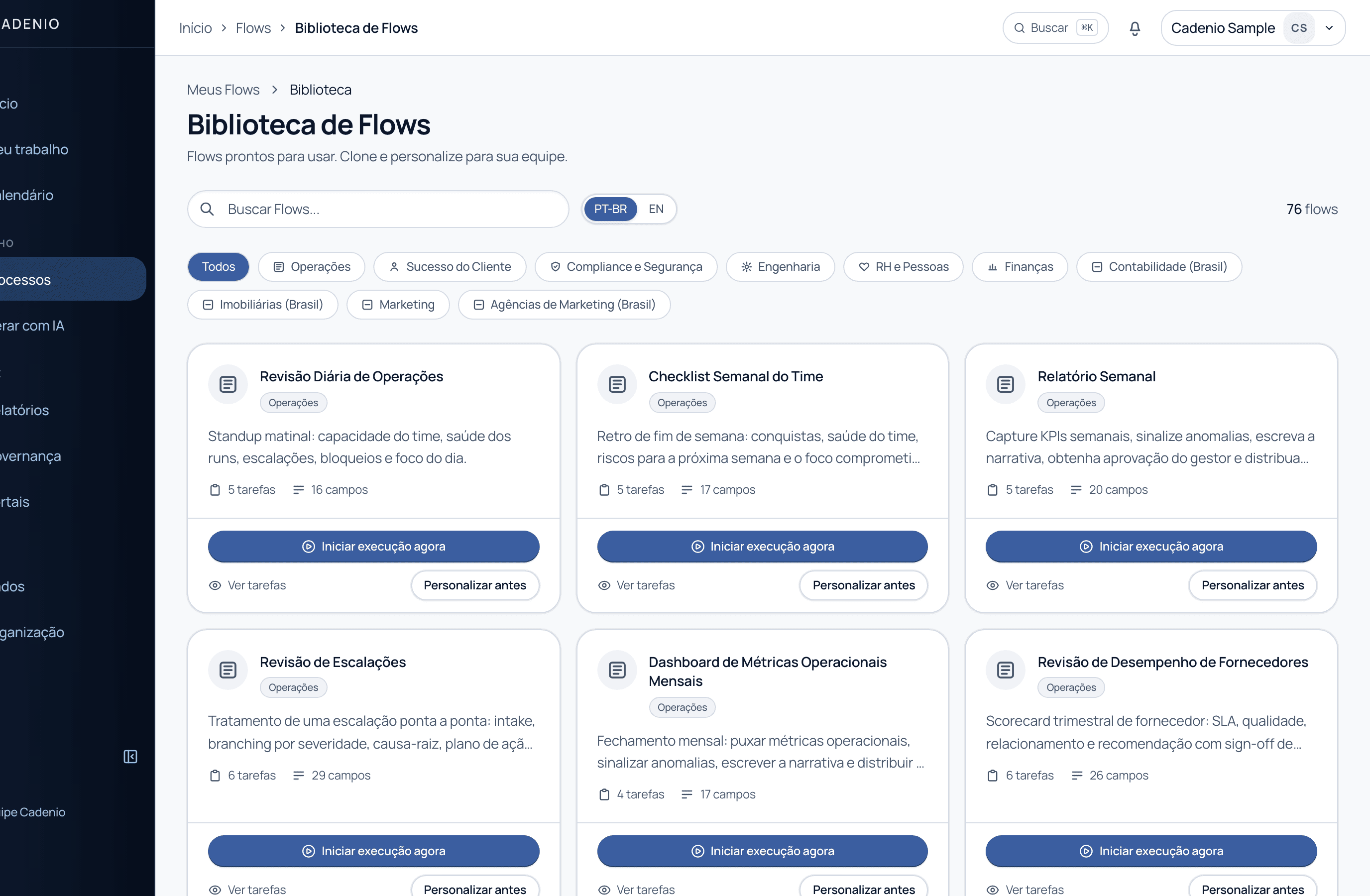This screenshot has height=896, width=1370.
Task: Start Relatório Semanal execution now
Action: (1151, 546)
